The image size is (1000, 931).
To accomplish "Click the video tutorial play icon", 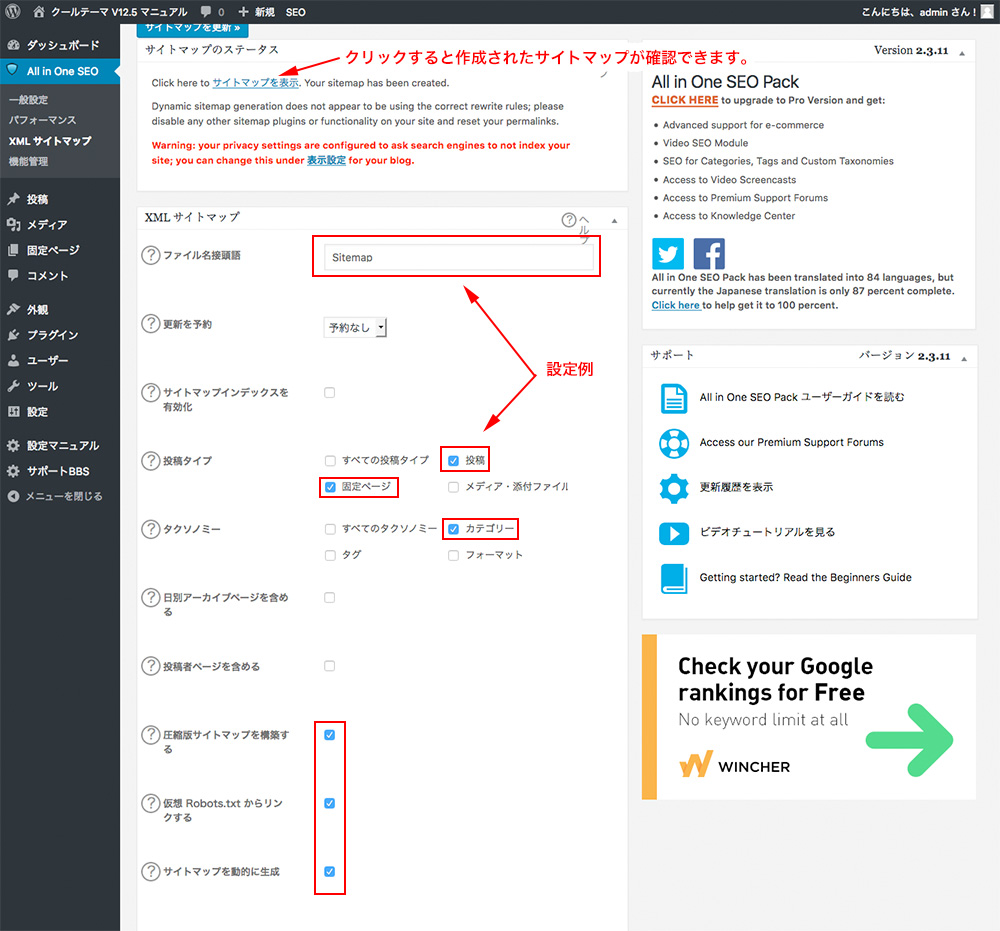I will [x=673, y=533].
